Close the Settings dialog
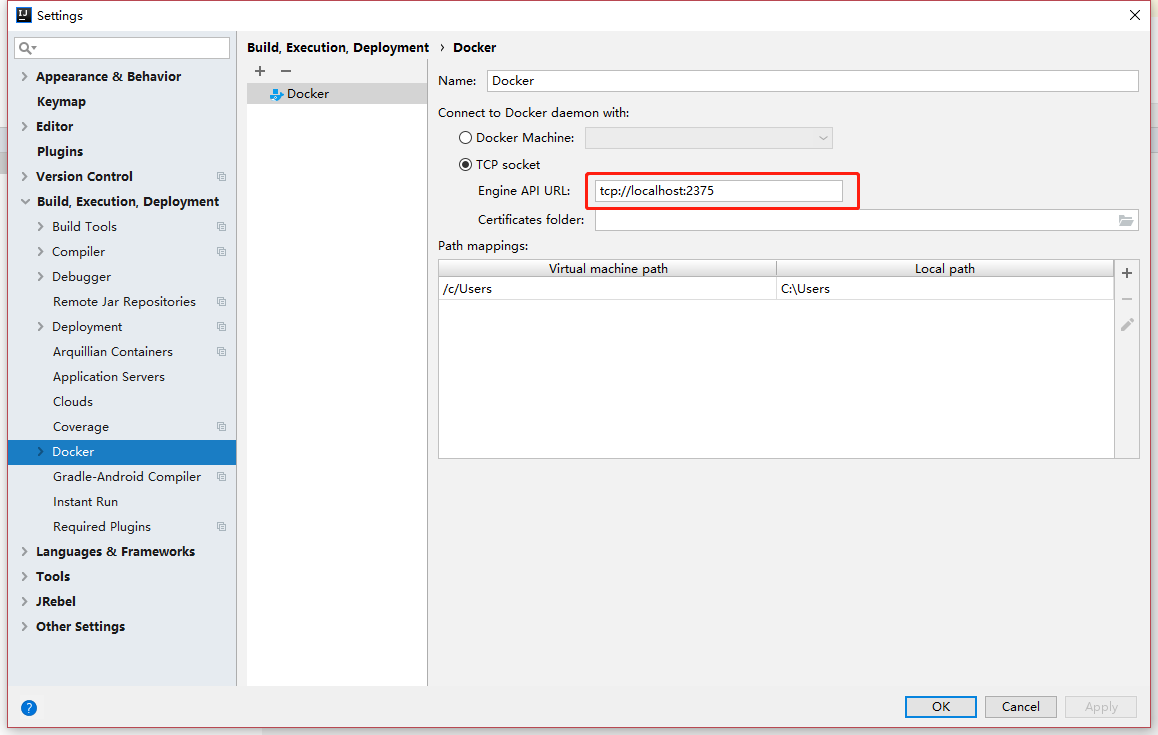 (x=1134, y=16)
